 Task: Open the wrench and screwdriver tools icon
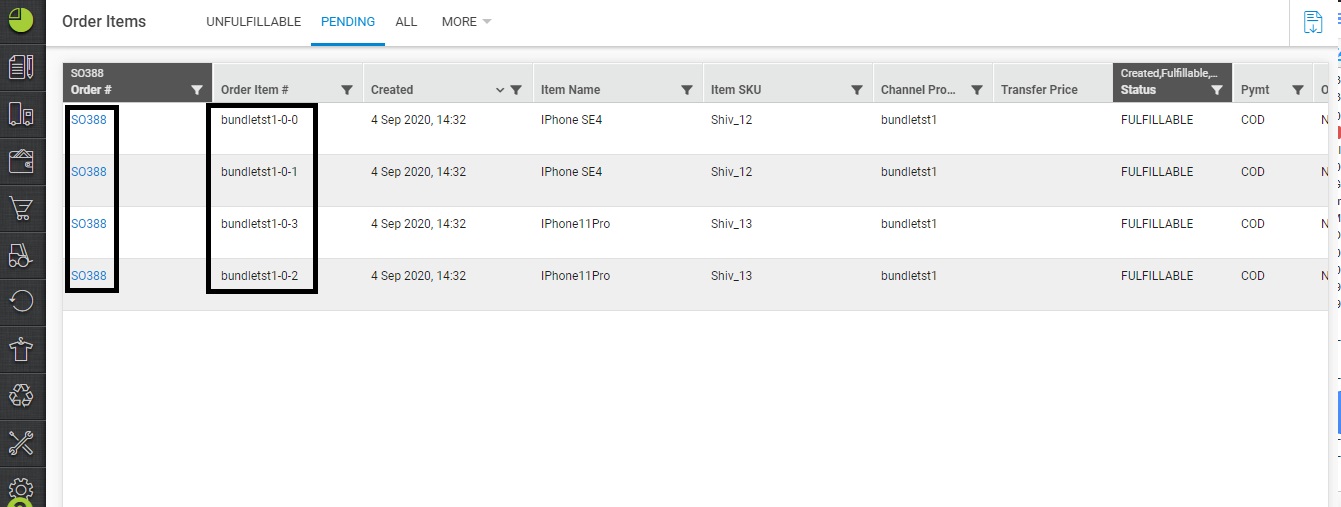(x=21, y=443)
